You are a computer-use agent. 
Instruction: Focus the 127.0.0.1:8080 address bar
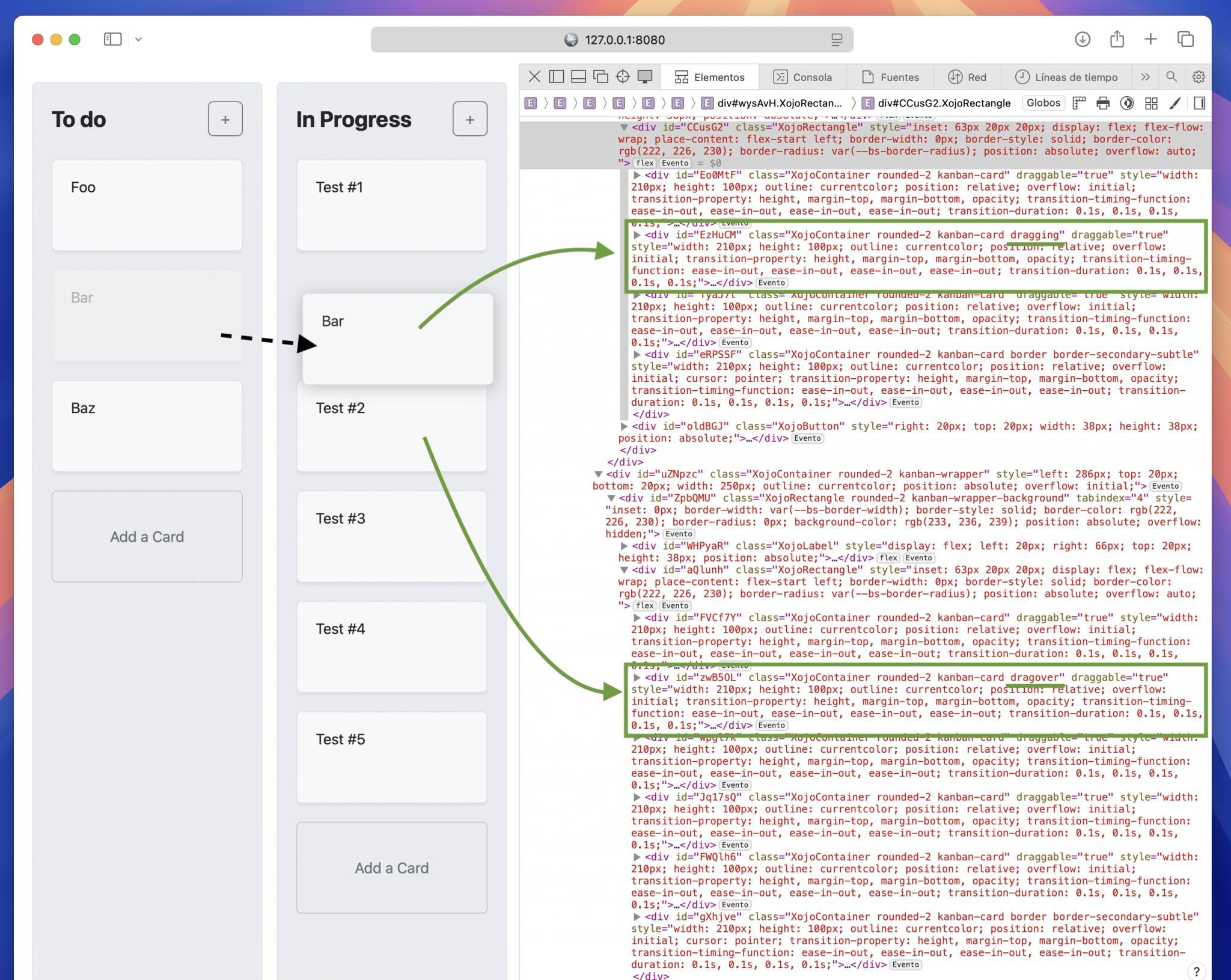point(612,40)
